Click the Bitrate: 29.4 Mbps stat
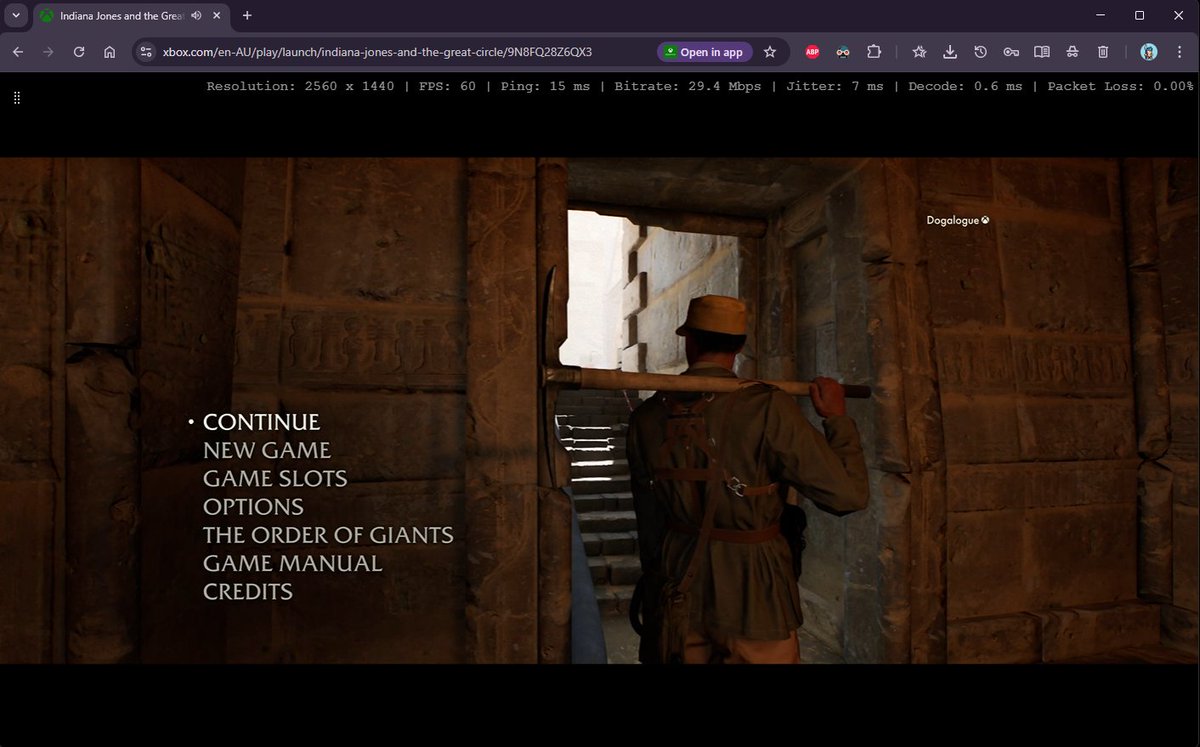The width and height of the screenshot is (1200, 747). point(688,86)
